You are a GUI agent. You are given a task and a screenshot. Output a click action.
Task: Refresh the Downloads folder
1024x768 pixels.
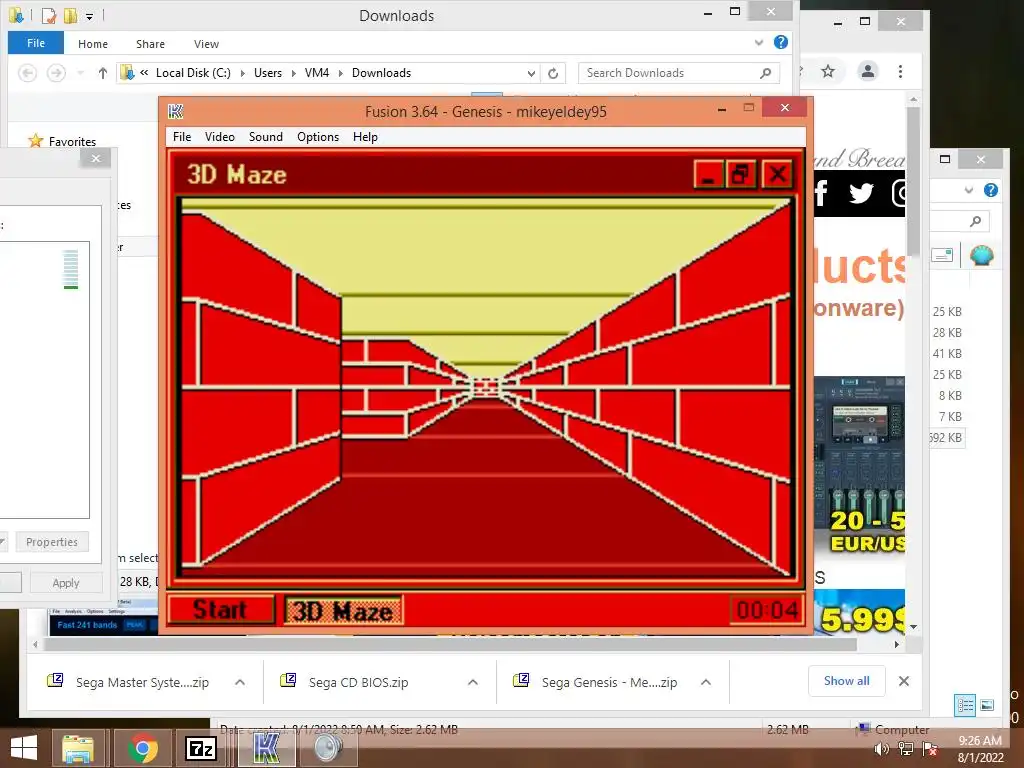coord(553,73)
